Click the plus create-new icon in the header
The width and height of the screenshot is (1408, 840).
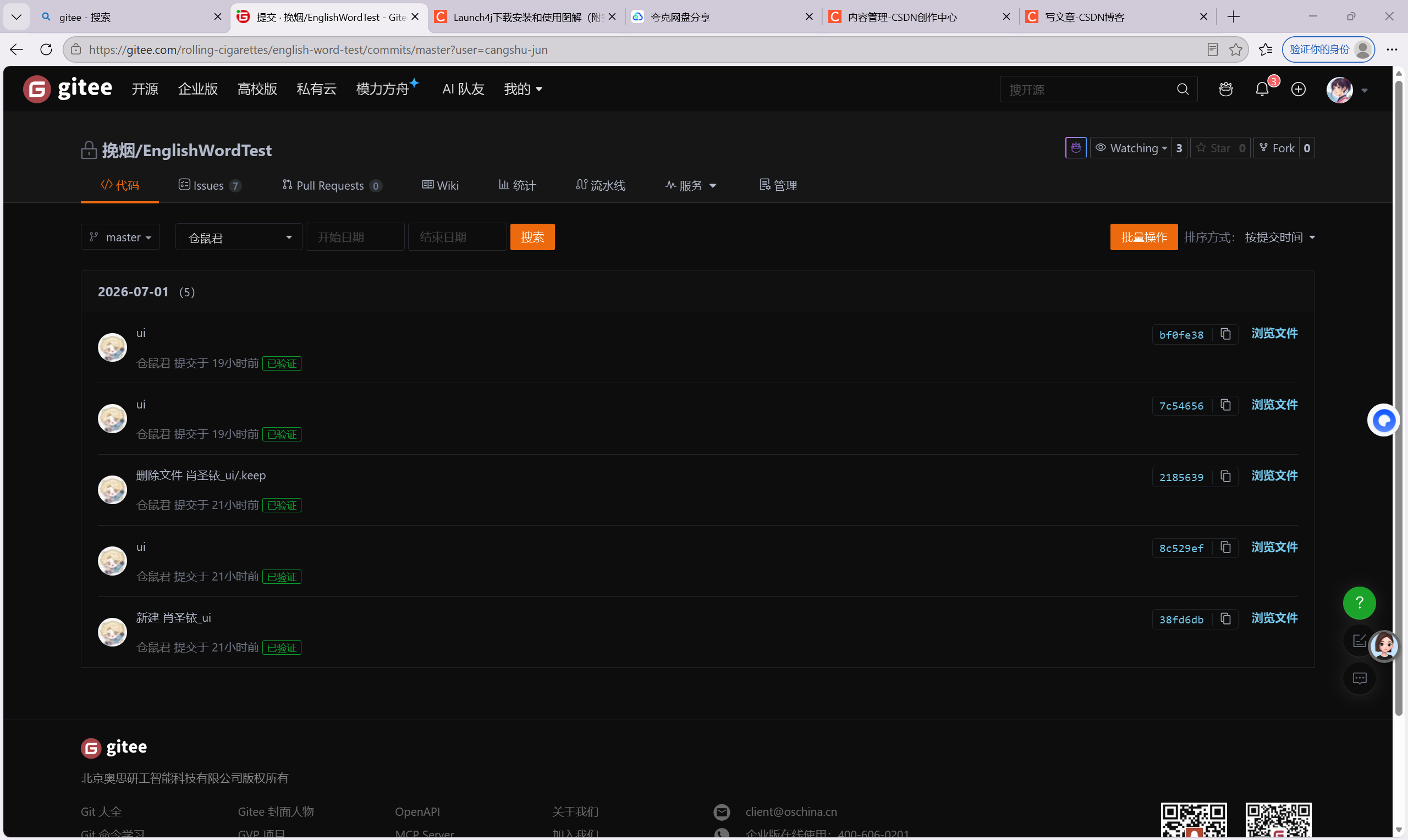point(1298,89)
